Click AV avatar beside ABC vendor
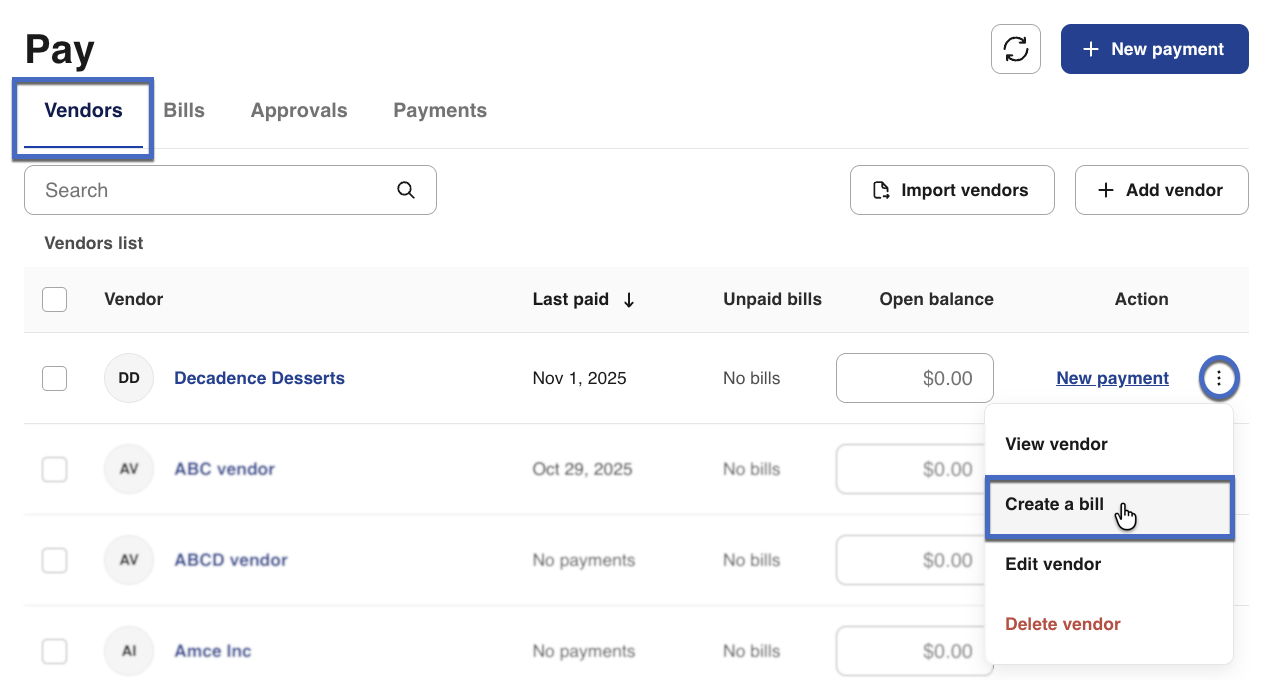The width and height of the screenshot is (1264, 680). point(129,469)
